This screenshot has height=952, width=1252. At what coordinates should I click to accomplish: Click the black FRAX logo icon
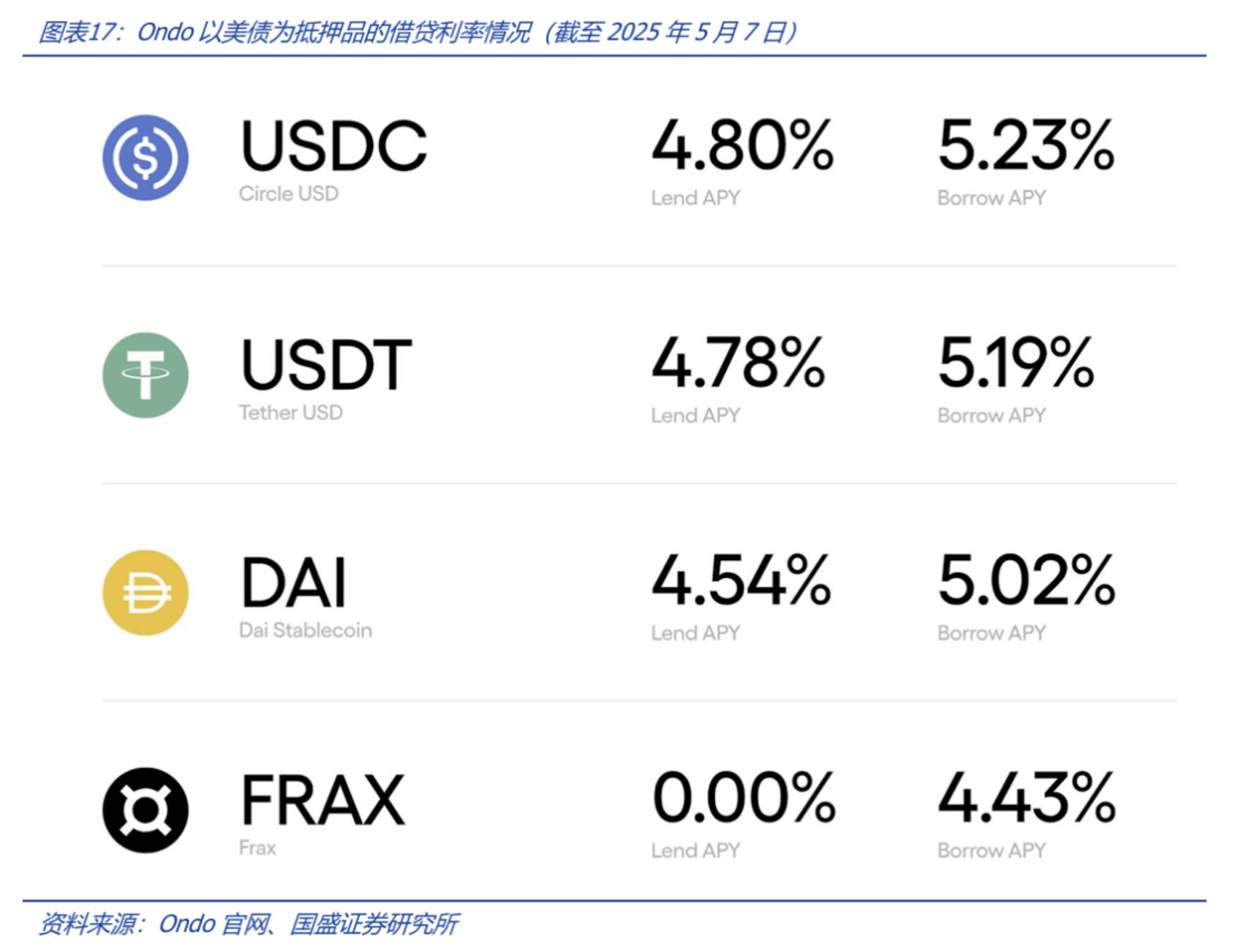(145, 810)
